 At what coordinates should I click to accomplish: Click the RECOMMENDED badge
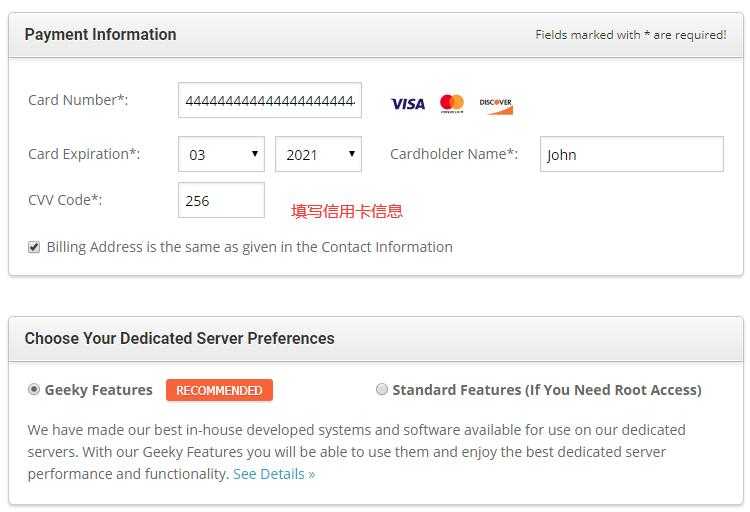coord(220,390)
